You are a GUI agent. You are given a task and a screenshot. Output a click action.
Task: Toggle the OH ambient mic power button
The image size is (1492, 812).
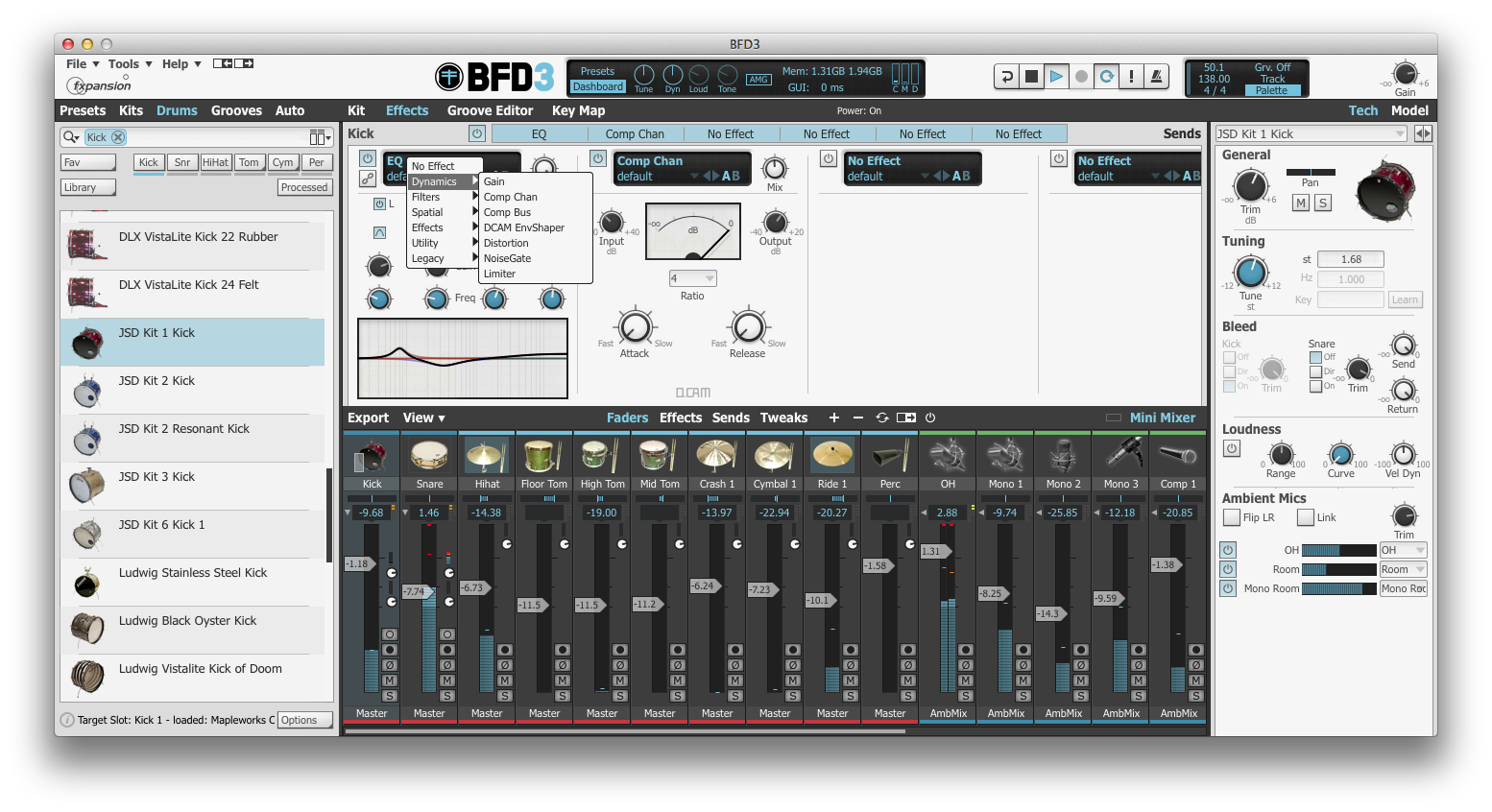[1228, 550]
